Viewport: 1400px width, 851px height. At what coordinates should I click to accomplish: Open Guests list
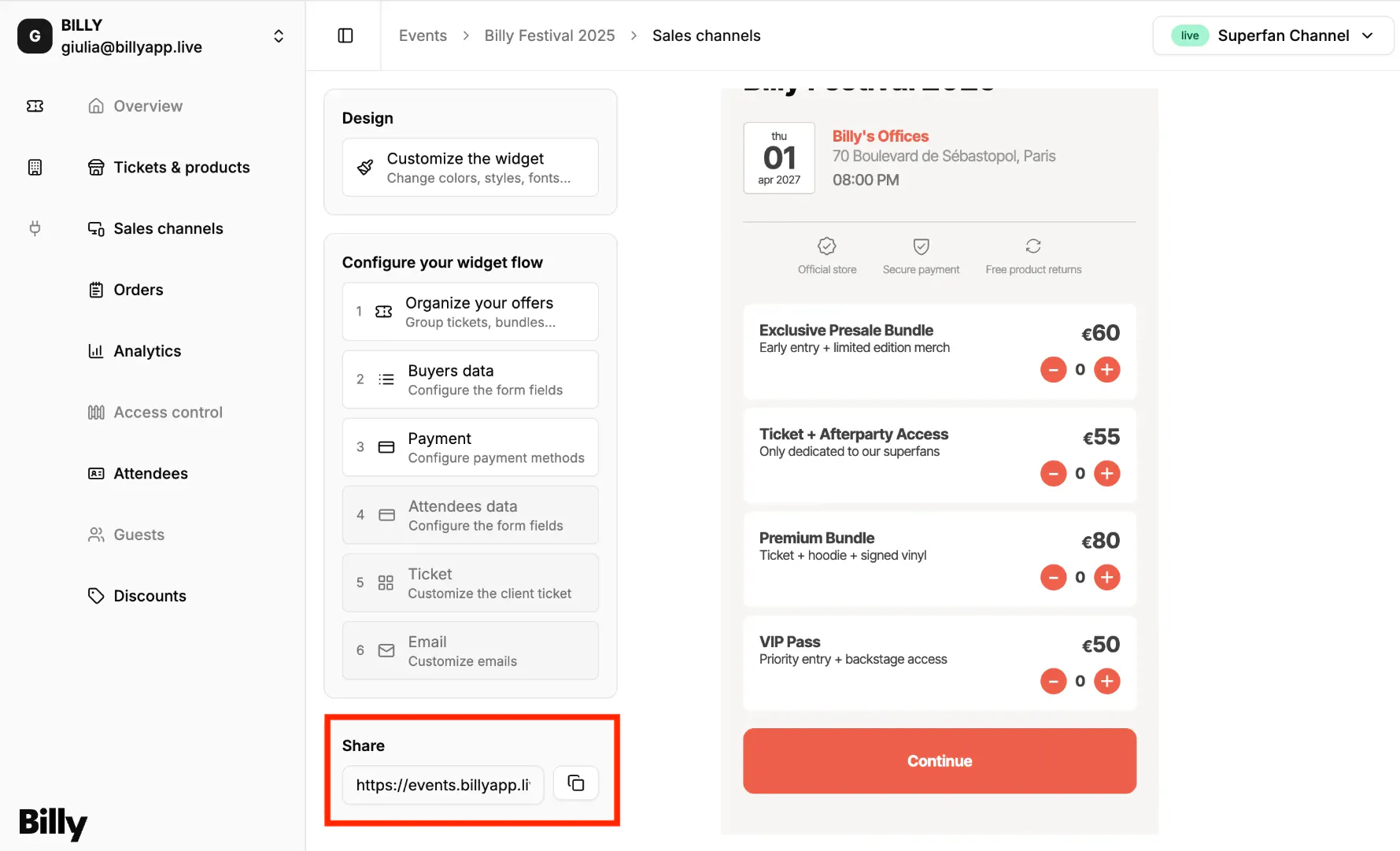[126, 535]
